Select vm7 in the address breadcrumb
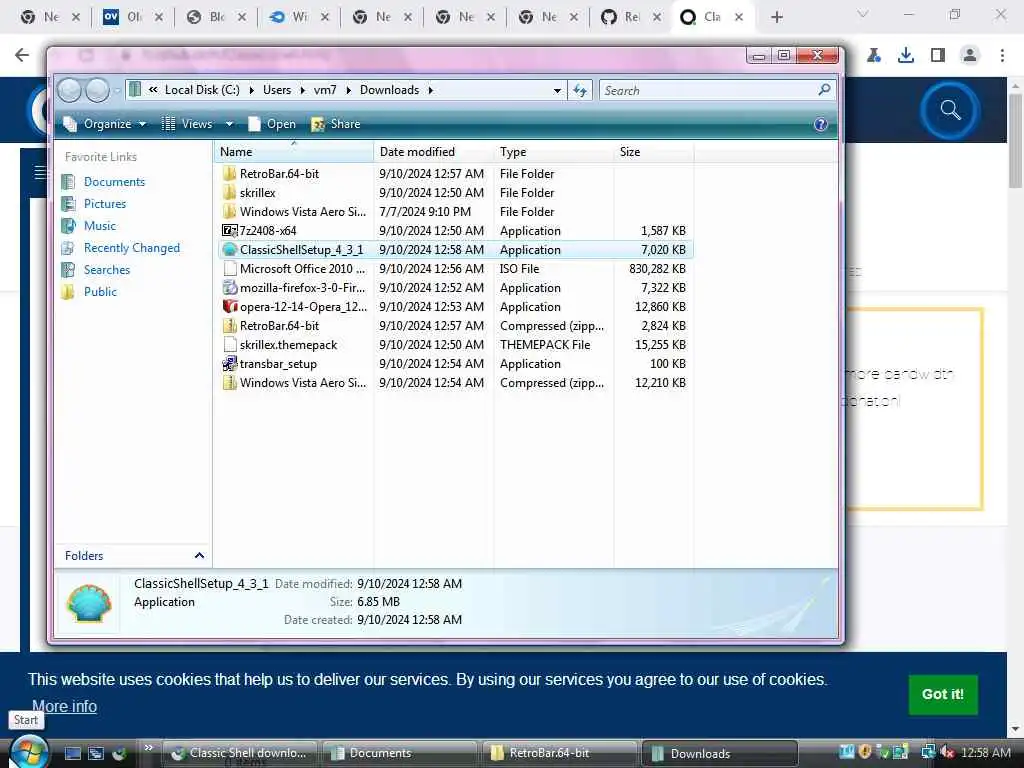This screenshot has width=1024, height=768. pos(325,89)
